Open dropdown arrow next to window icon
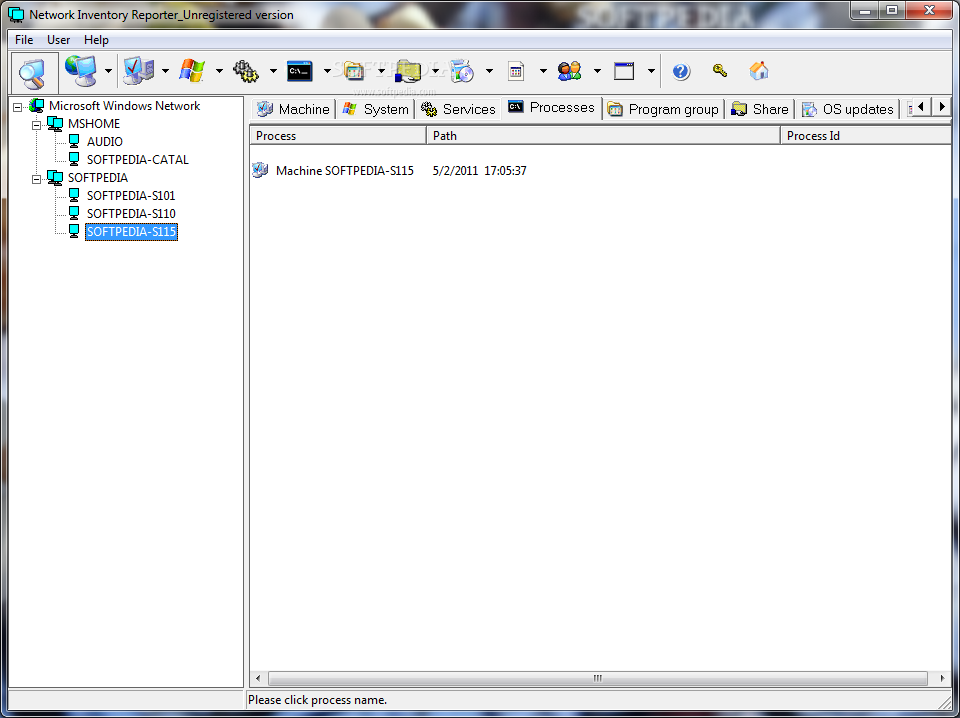 [651, 71]
